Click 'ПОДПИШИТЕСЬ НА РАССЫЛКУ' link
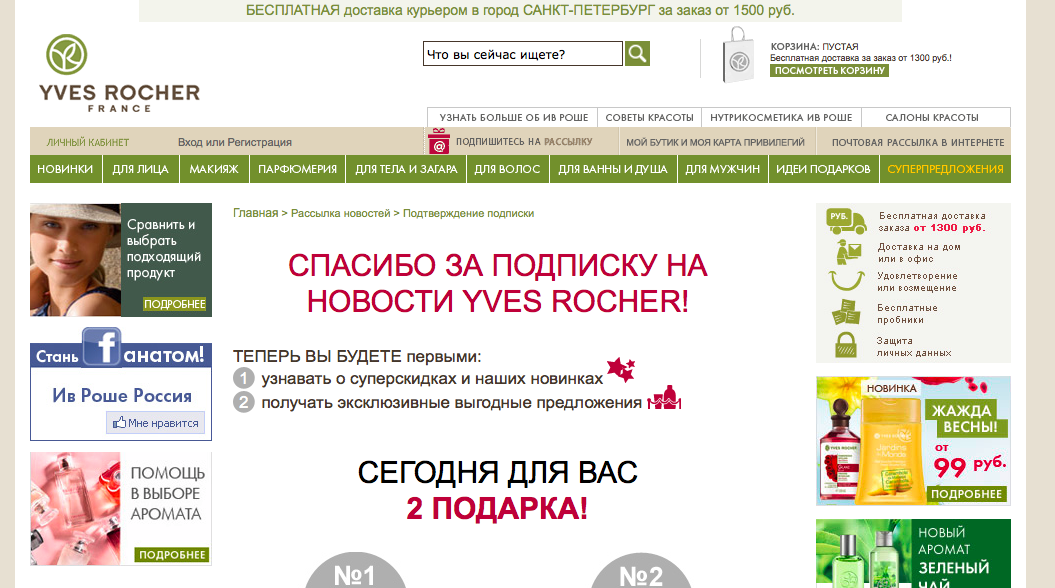The height and width of the screenshot is (588, 1055). point(524,141)
